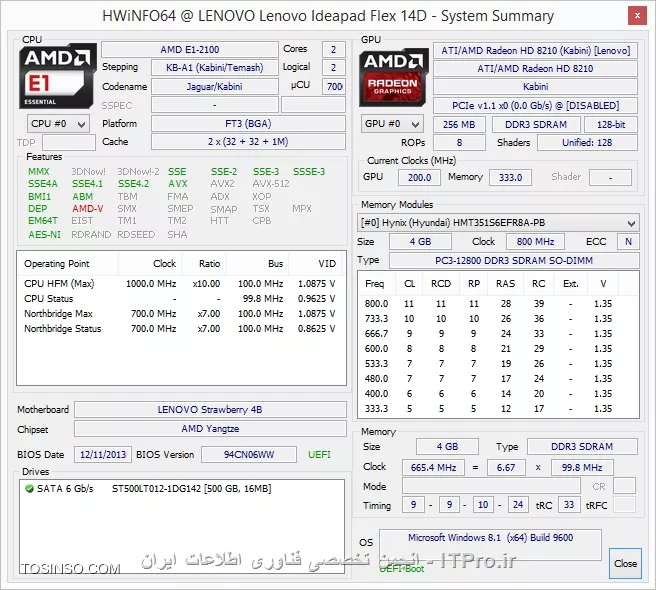Click the green SATA drive status icon
656x590 pixels.
click(x=29, y=488)
